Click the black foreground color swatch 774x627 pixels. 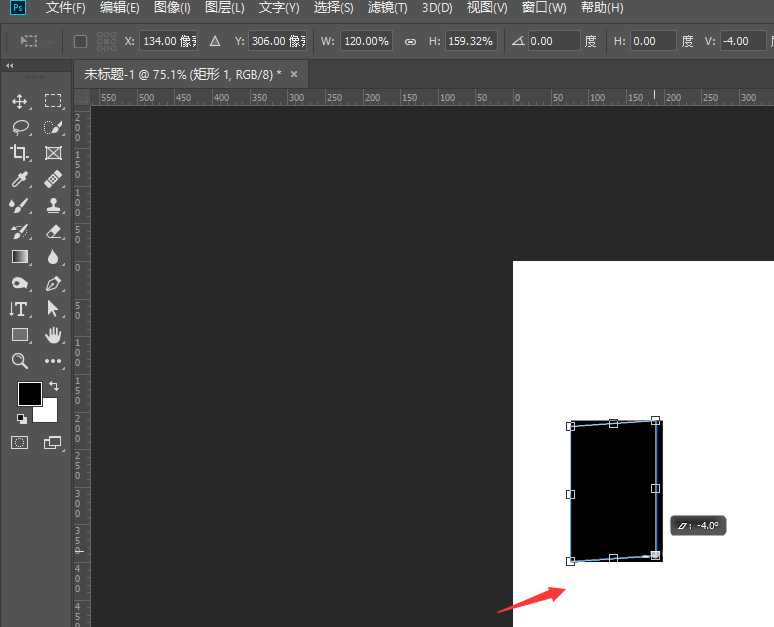click(x=29, y=393)
